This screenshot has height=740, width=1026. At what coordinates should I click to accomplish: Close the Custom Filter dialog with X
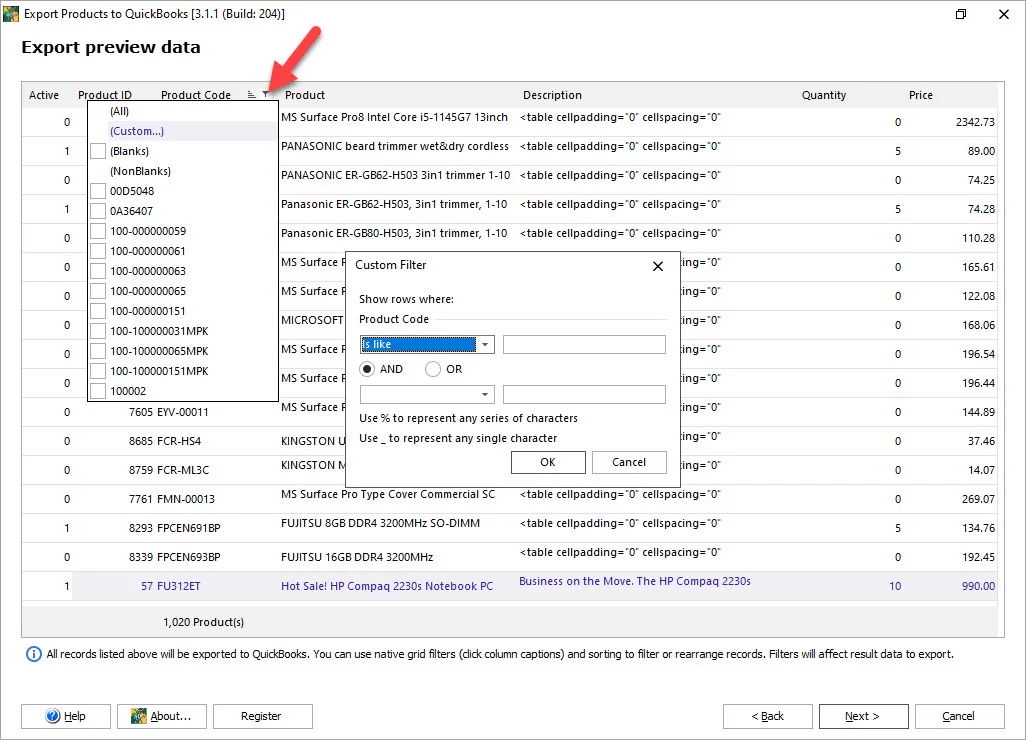tap(658, 266)
